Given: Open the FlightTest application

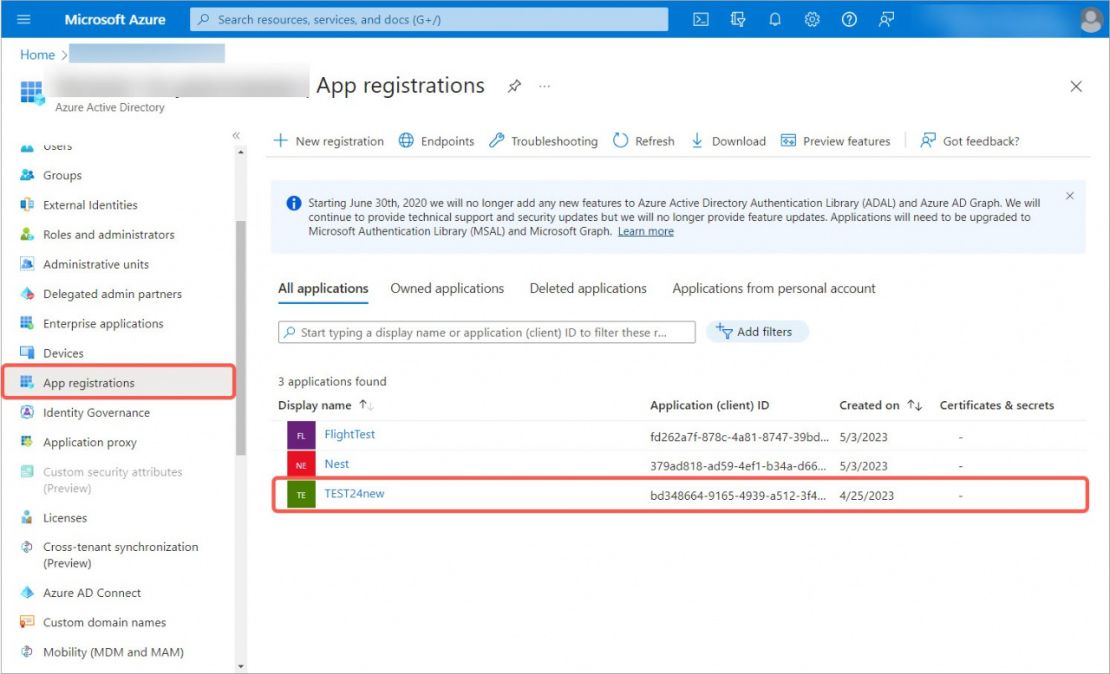Looking at the screenshot, I should point(350,435).
